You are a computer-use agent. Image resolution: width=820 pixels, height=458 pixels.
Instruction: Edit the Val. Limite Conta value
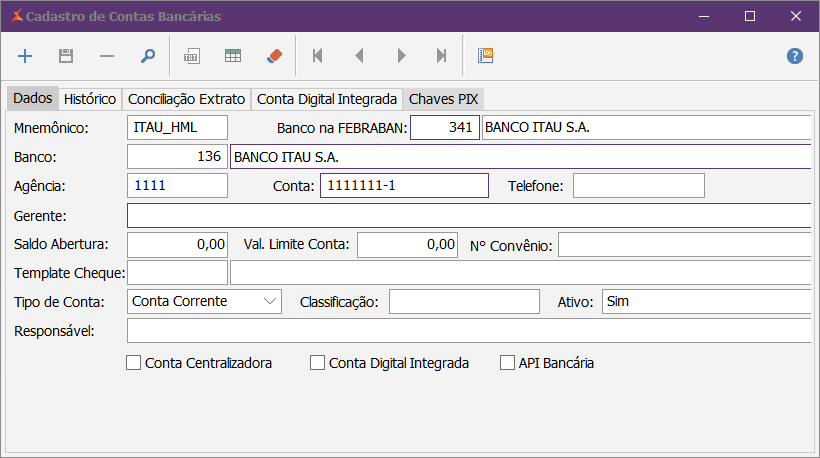coord(407,245)
